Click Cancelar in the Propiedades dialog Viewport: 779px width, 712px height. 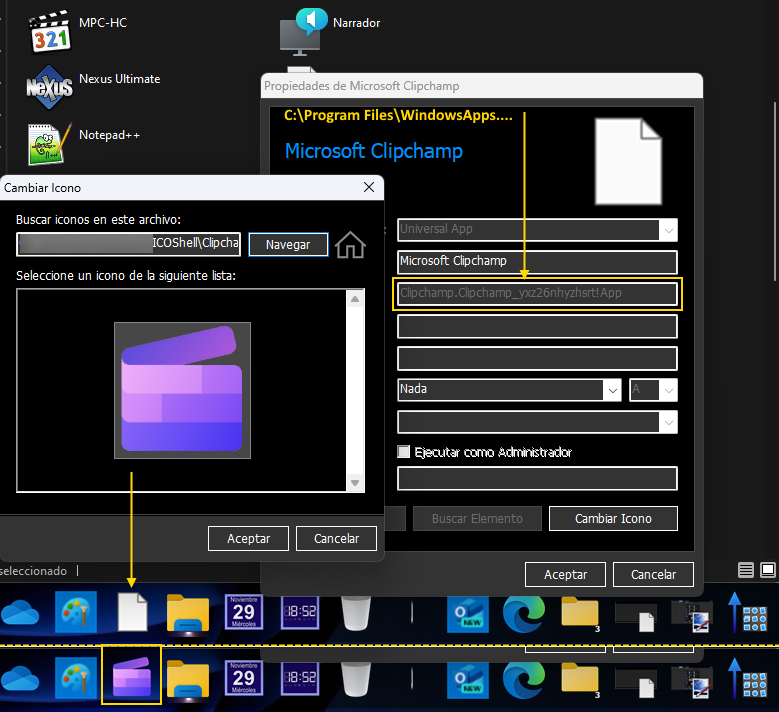tap(653, 574)
